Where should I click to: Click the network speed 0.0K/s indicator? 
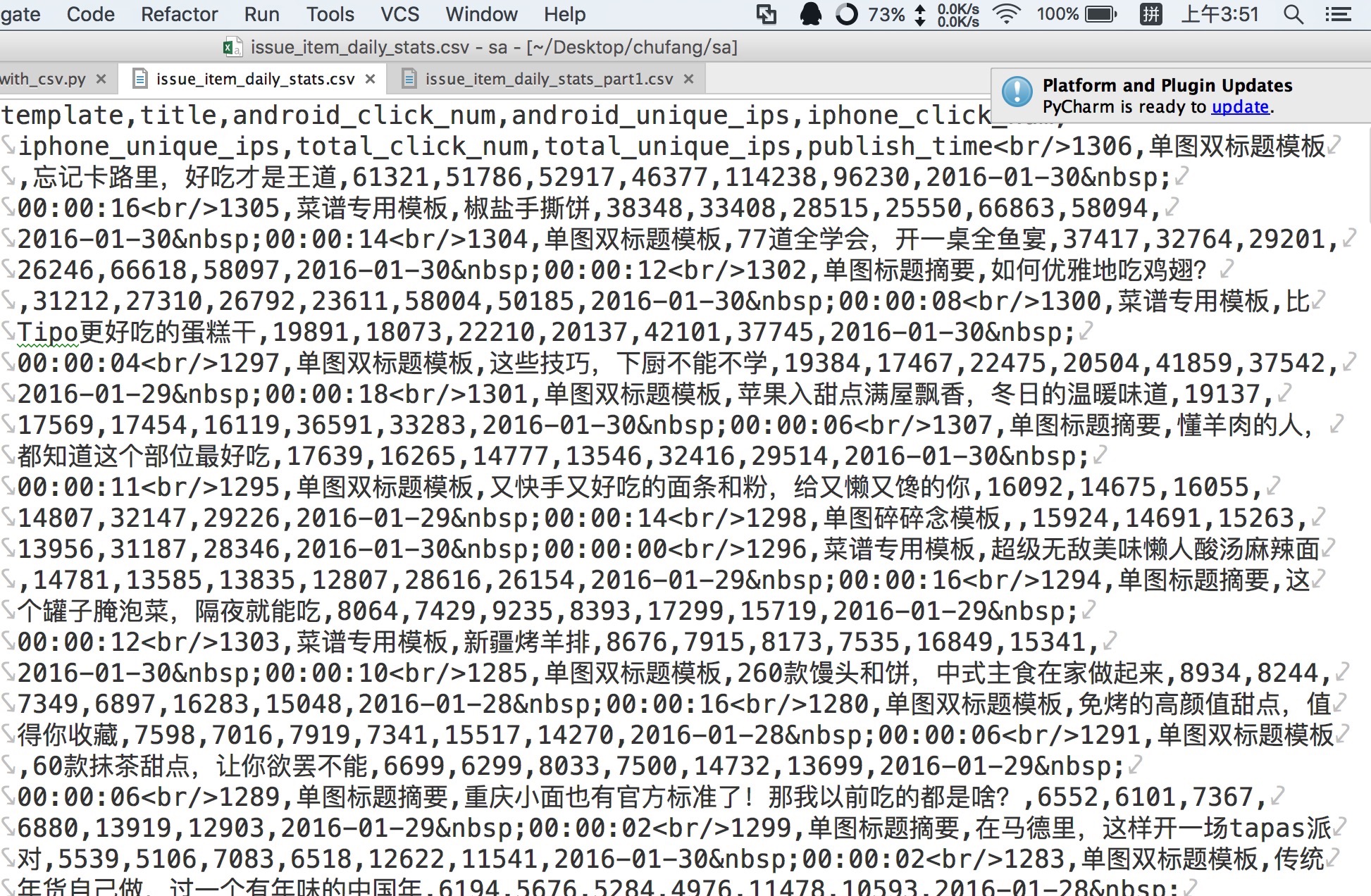(958, 15)
